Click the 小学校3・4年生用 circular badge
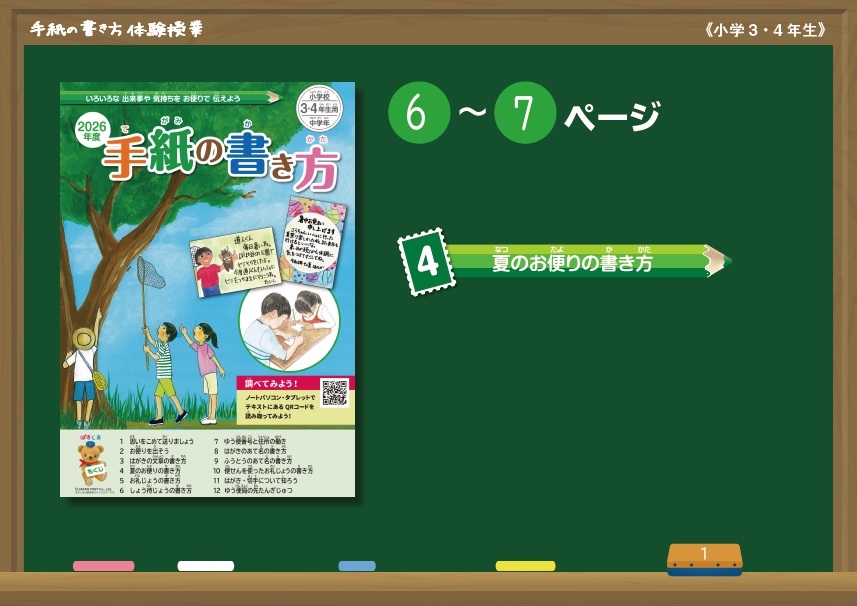Screen dimensions: 857x606 (320, 108)
